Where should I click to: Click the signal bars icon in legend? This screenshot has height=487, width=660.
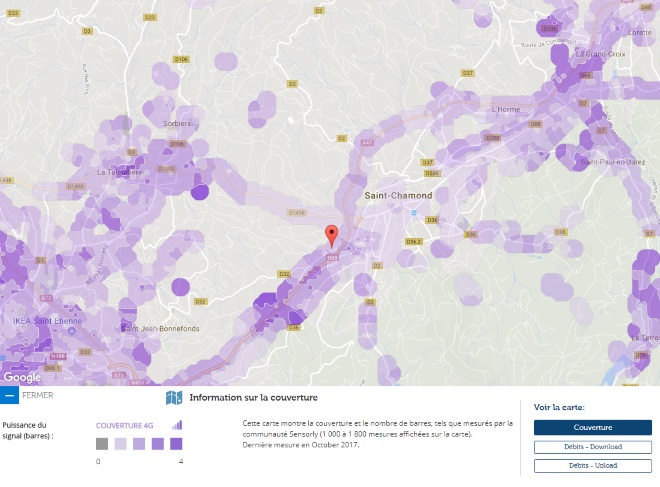pos(177,424)
